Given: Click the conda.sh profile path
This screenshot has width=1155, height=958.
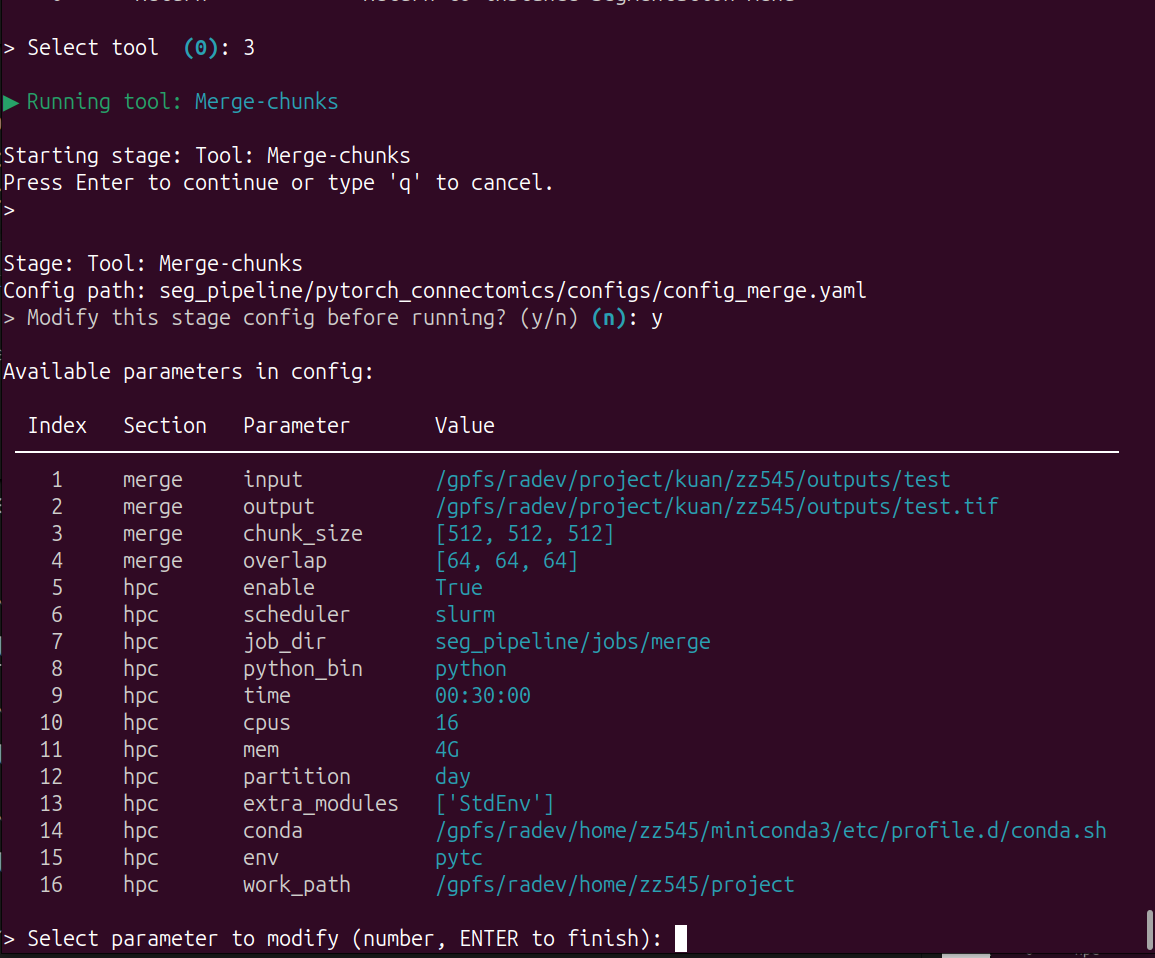Looking at the screenshot, I should click(770, 831).
